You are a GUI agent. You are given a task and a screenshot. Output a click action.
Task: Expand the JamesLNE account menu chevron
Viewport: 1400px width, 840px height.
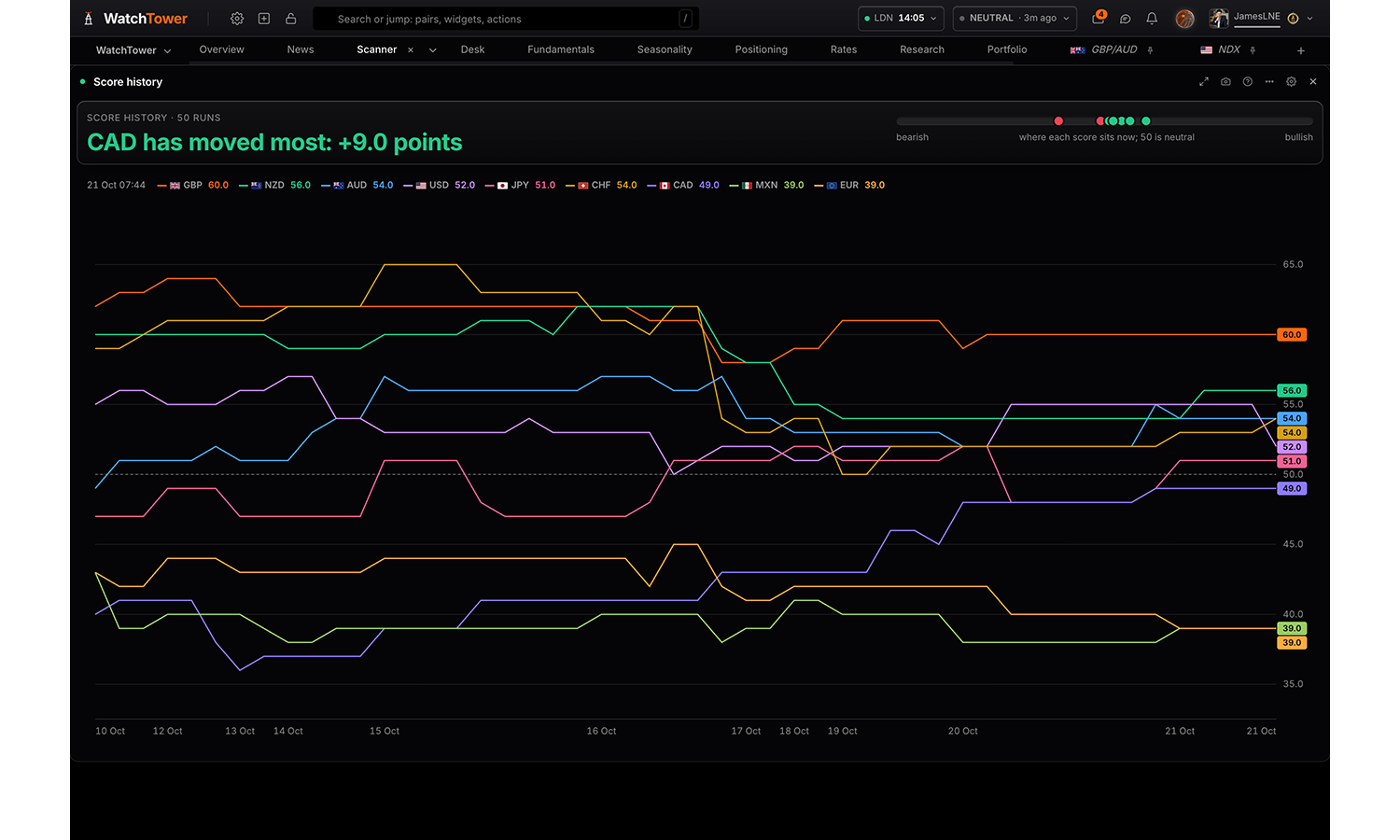click(x=1310, y=19)
